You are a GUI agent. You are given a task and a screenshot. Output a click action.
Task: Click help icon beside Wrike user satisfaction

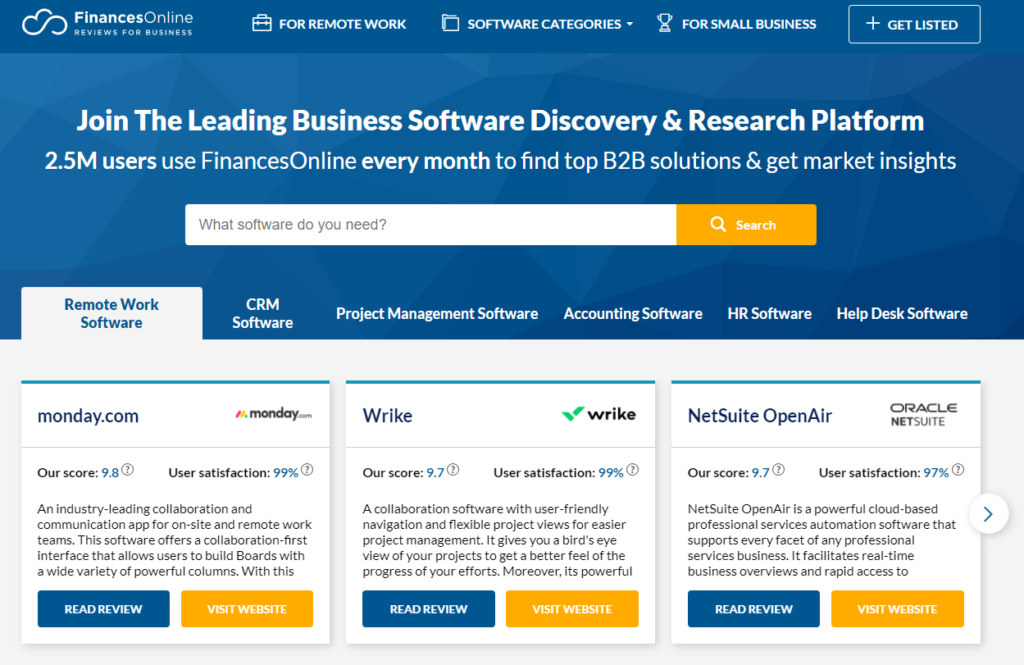coord(632,470)
